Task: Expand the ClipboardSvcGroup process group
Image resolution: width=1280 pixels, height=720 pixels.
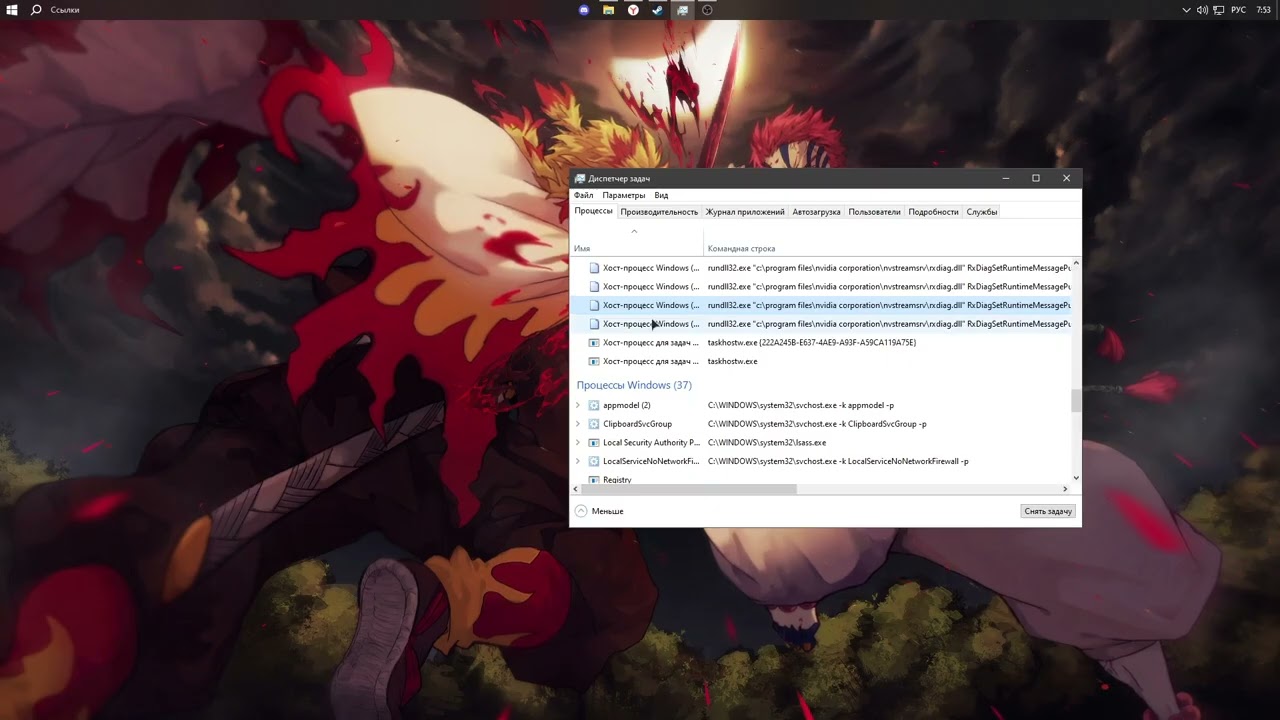Action: pos(578,424)
